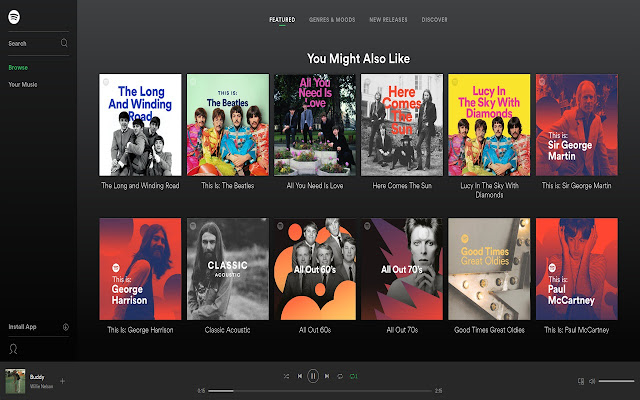Skip to previous track
640x400 pixels.
300,376
